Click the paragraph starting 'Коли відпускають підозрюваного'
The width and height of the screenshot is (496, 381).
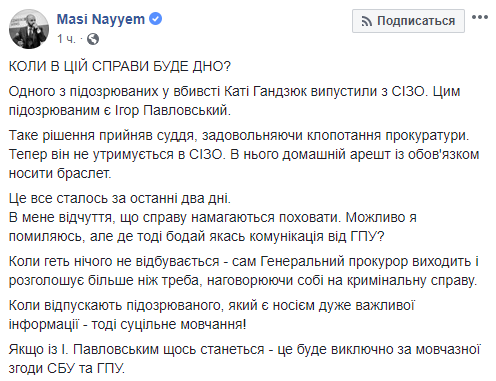click(x=212, y=315)
